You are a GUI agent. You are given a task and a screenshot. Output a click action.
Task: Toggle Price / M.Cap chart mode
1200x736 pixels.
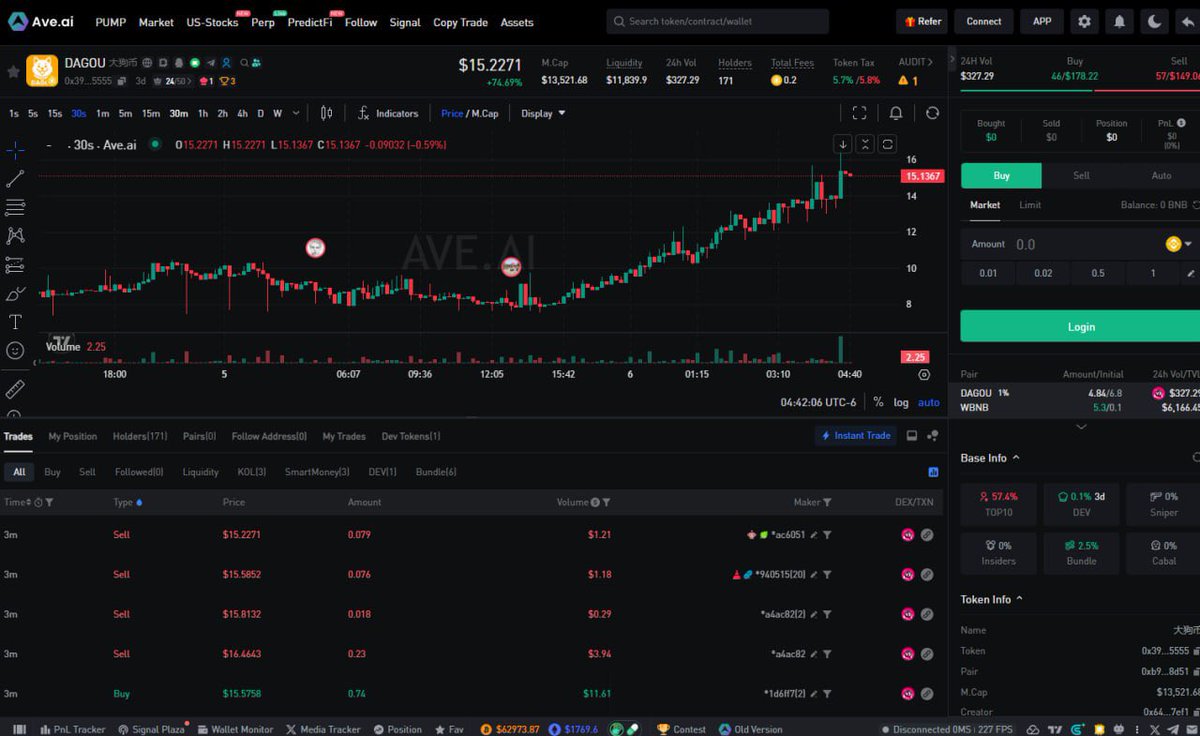click(x=469, y=113)
